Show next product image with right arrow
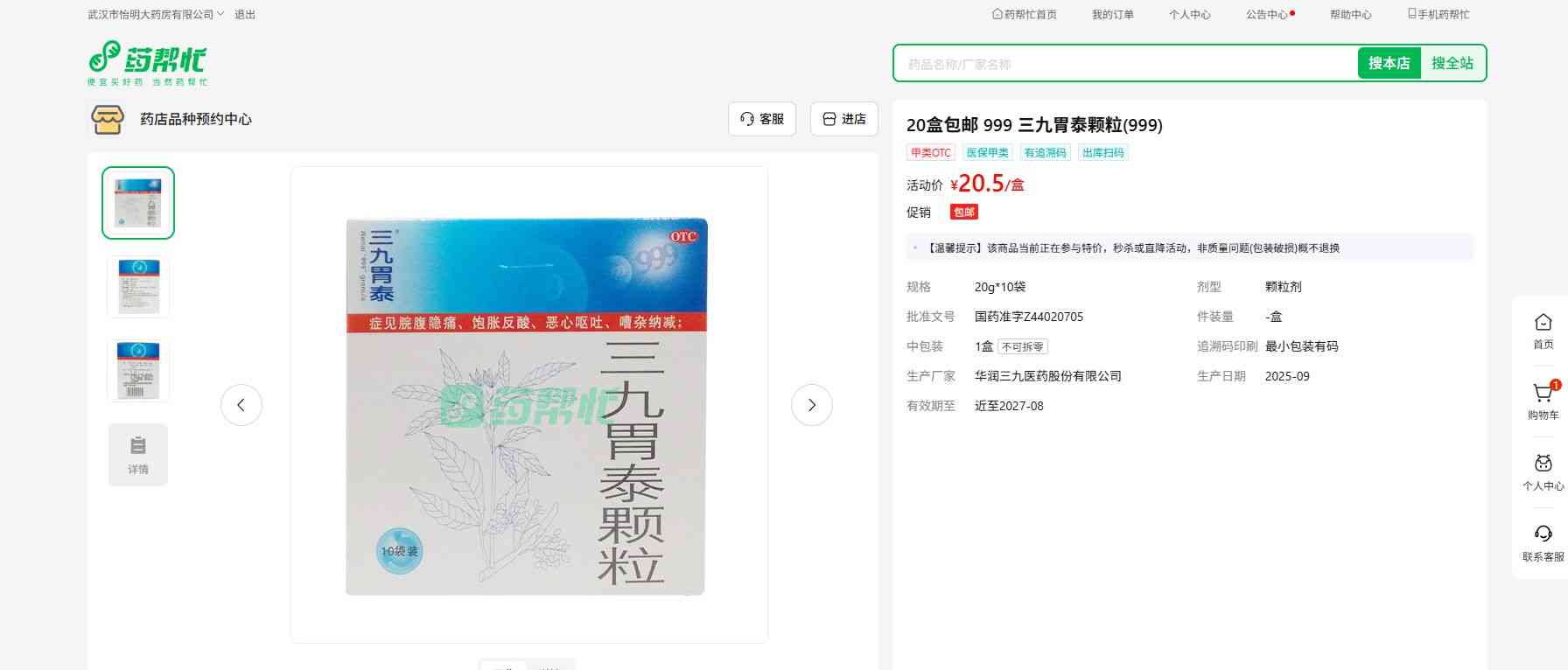Screen dimensions: 1568x670 [x=811, y=405]
